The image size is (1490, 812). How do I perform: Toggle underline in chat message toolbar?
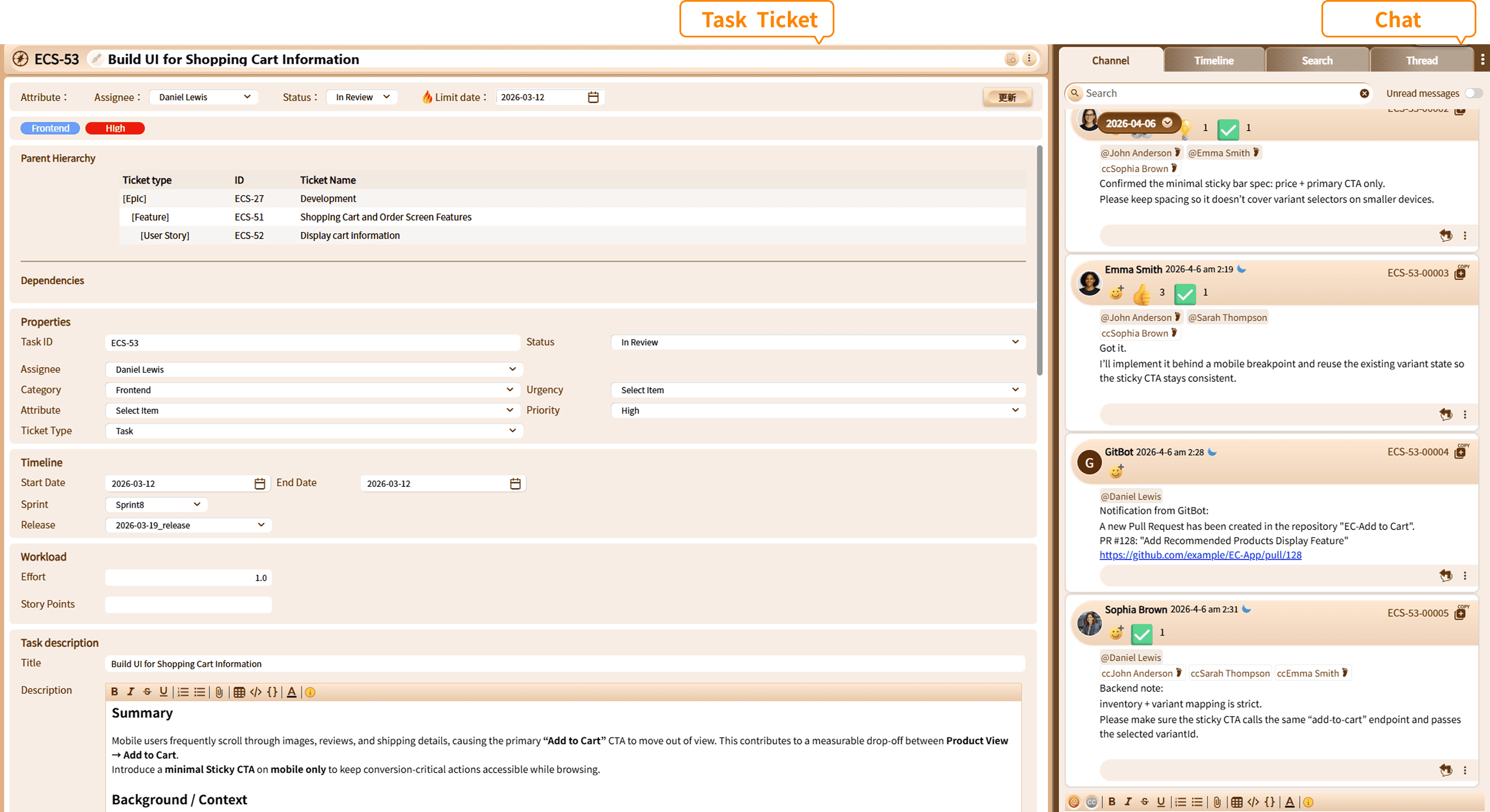coord(1160,802)
